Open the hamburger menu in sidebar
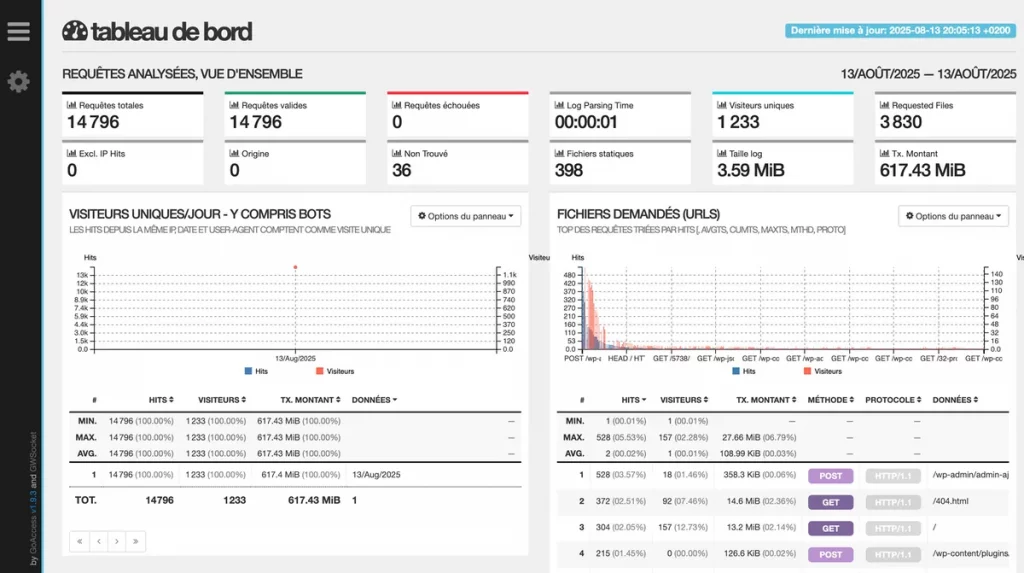 pyautogui.click(x=18, y=31)
